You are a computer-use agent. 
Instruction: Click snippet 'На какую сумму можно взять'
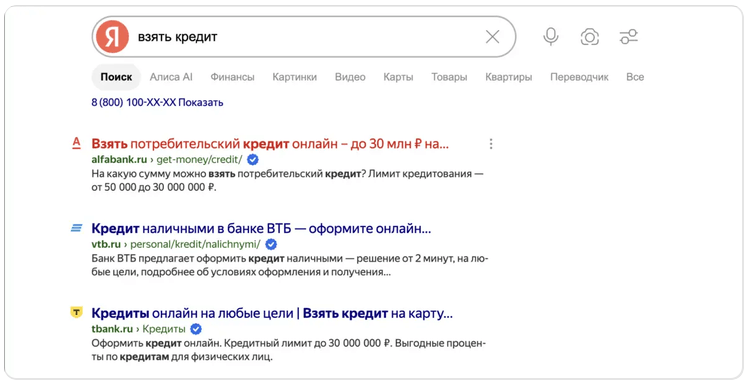[x=287, y=180]
